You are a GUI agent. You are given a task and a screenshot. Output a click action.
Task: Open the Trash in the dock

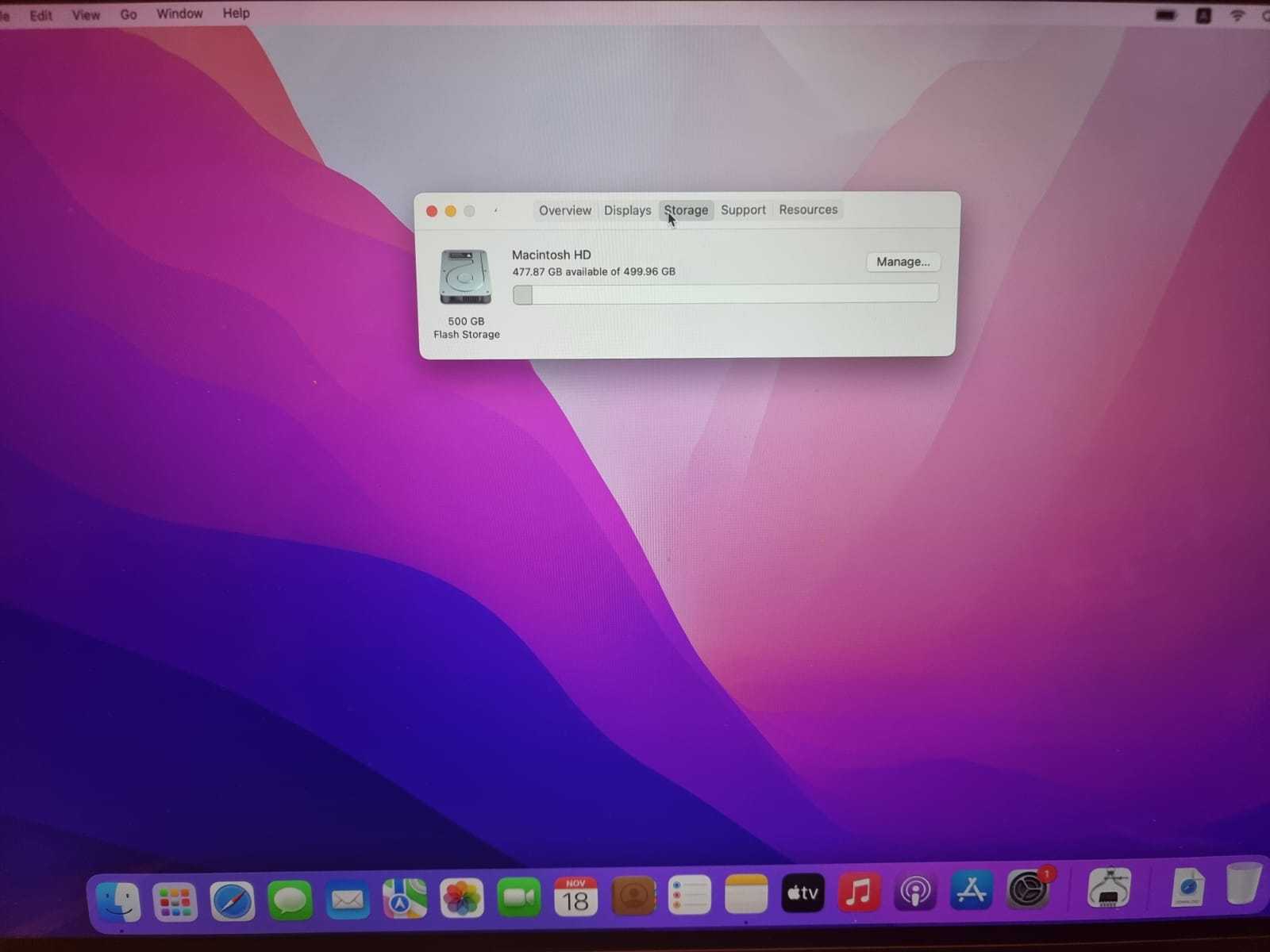click(1243, 884)
